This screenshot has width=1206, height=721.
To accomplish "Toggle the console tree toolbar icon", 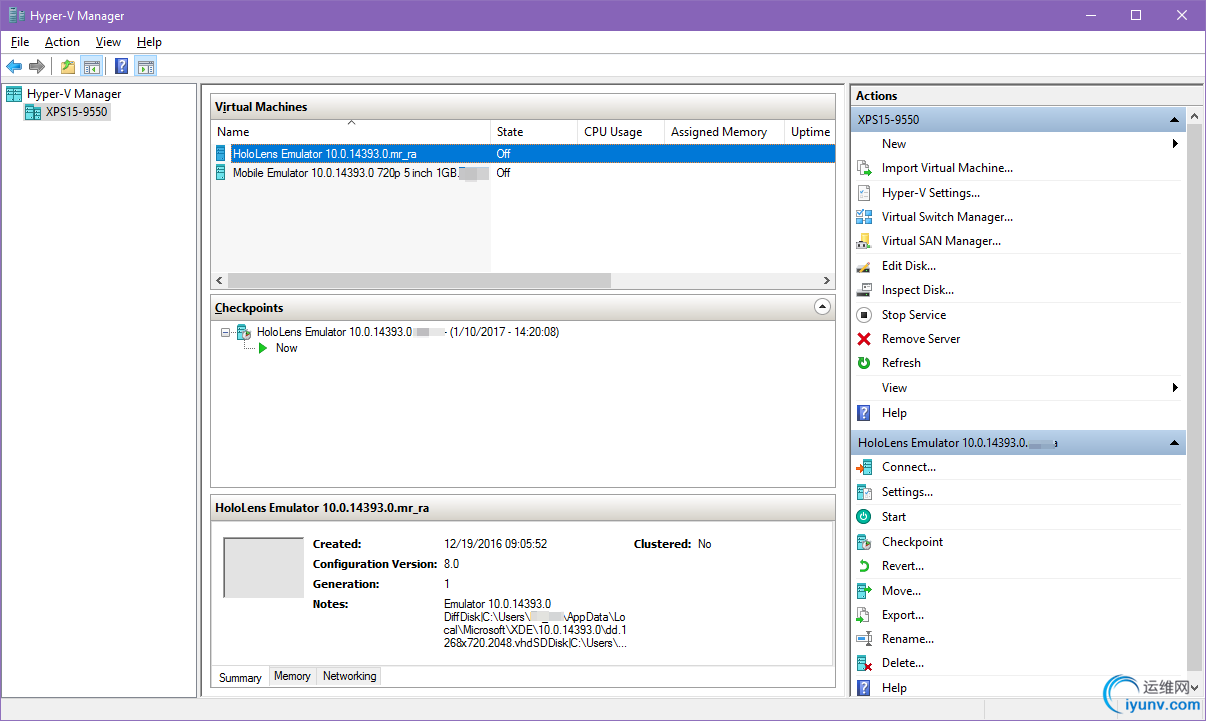I will tap(91, 67).
